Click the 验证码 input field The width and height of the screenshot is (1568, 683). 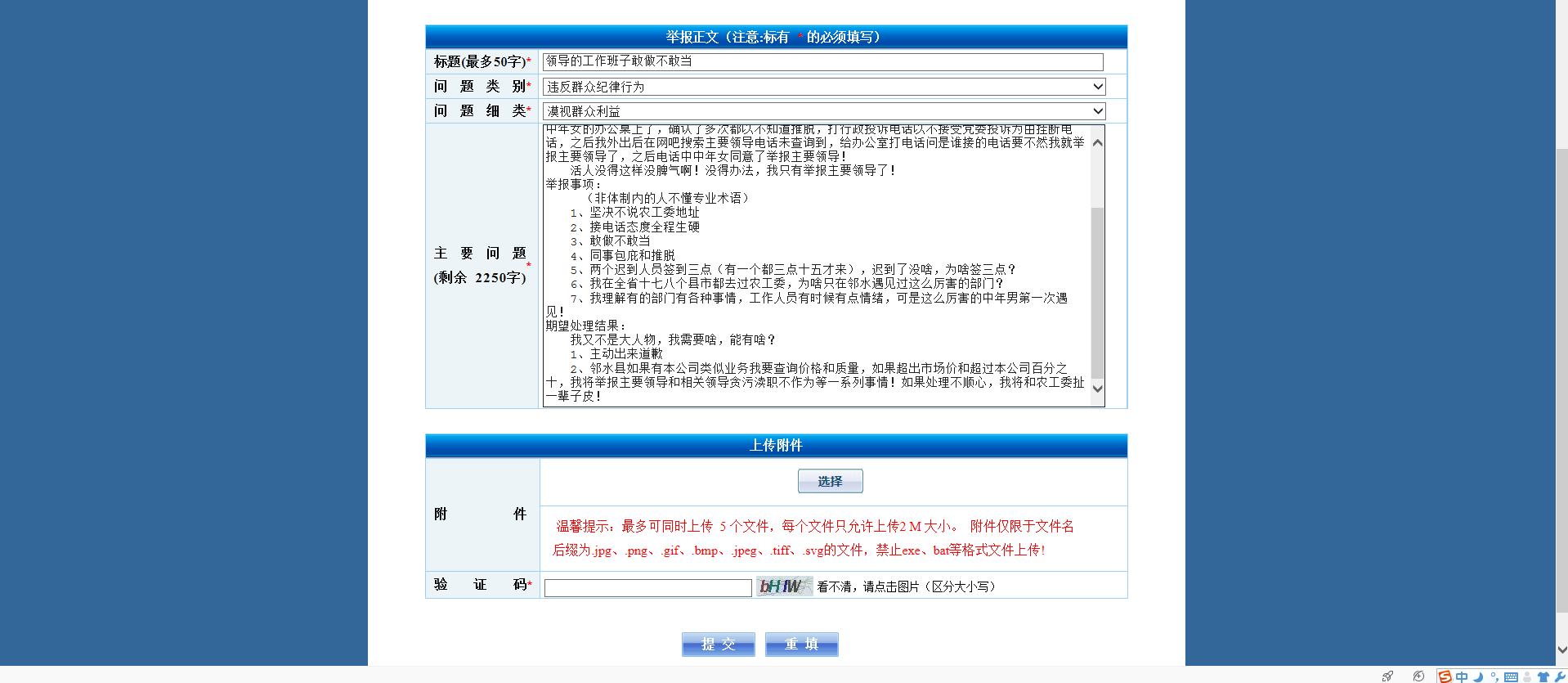point(647,587)
